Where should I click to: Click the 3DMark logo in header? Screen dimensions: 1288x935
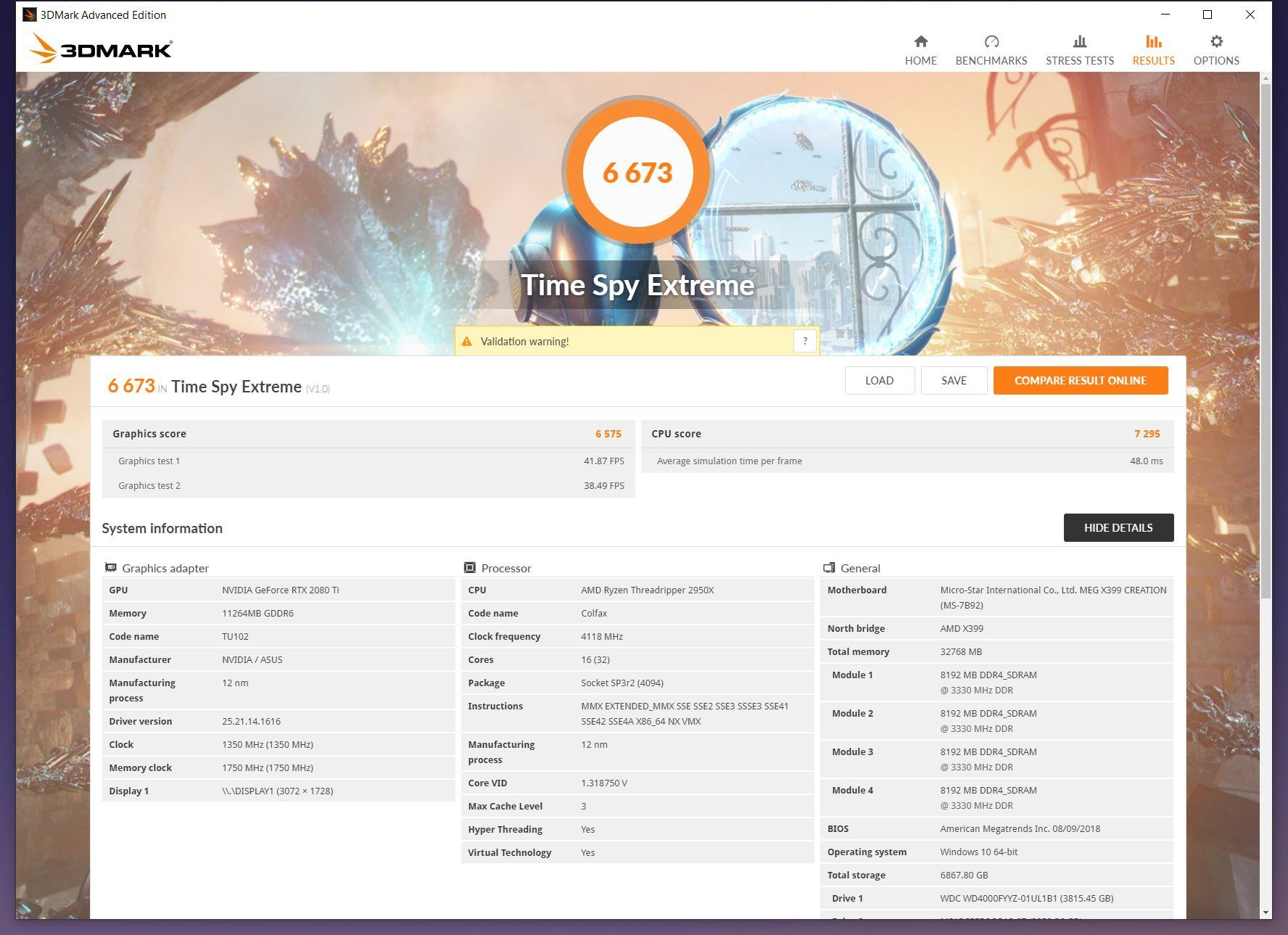pyautogui.click(x=101, y=49)
